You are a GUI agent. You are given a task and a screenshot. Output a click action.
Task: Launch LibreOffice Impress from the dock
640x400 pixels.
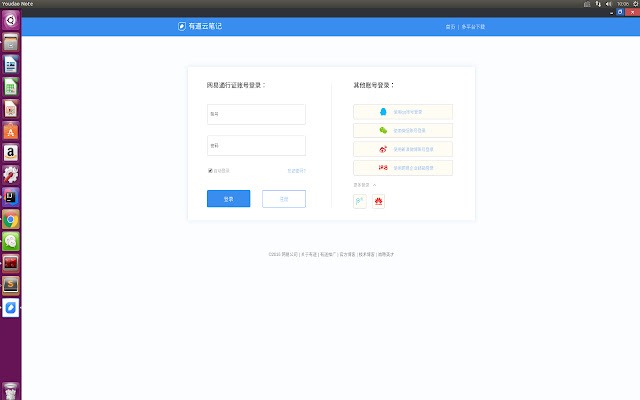[x=11, y=109]
